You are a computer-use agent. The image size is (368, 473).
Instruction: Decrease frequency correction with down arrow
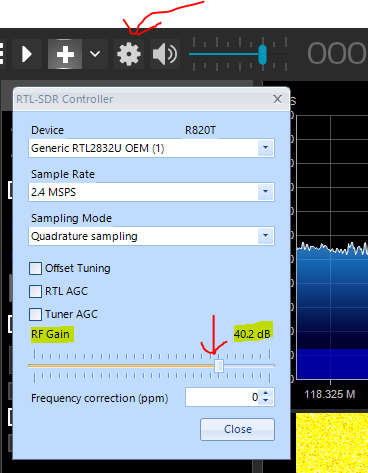pyautogui.click(x=266, y=401)
